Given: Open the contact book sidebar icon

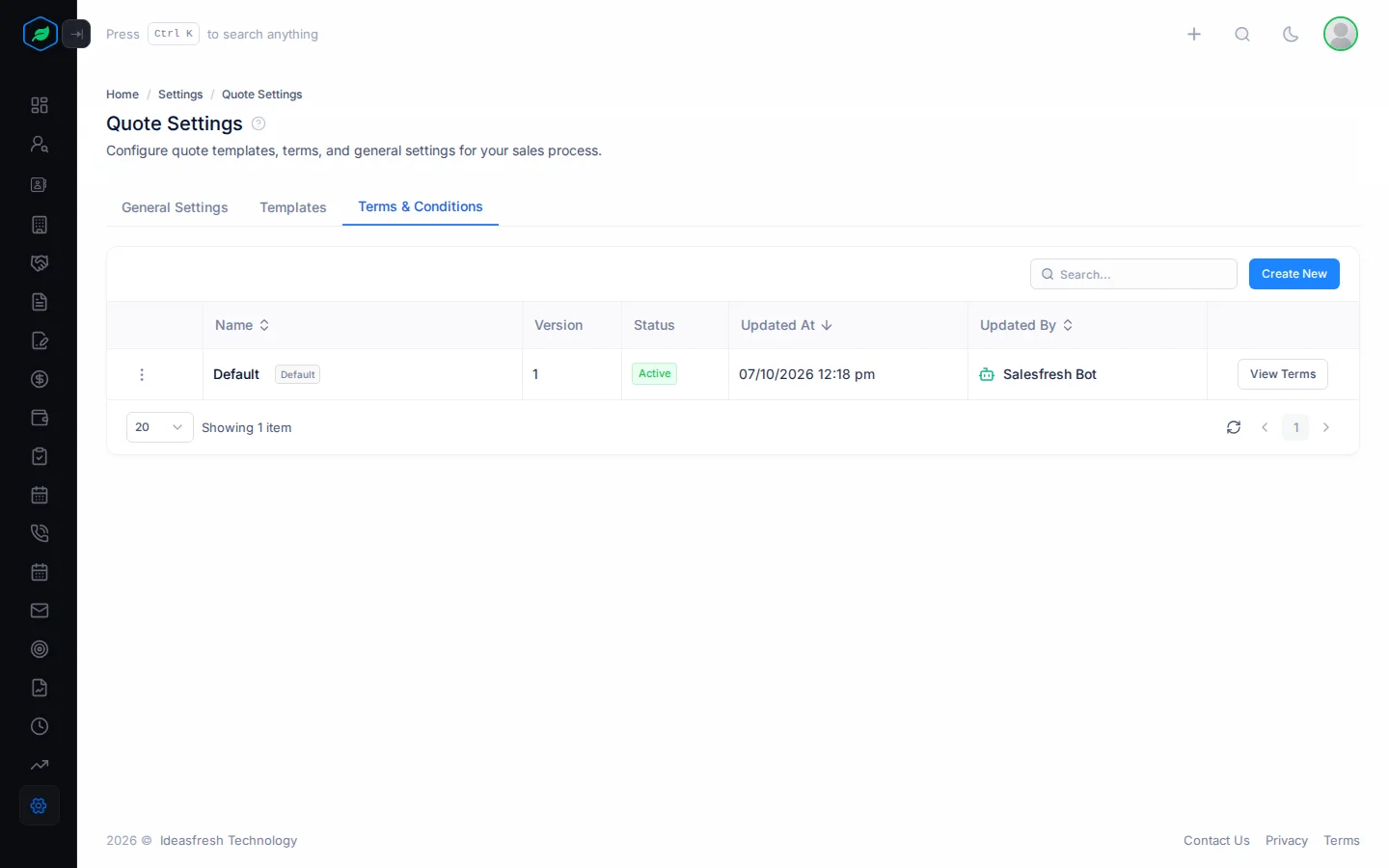Looking at the screenshot, I should (40, 184).
